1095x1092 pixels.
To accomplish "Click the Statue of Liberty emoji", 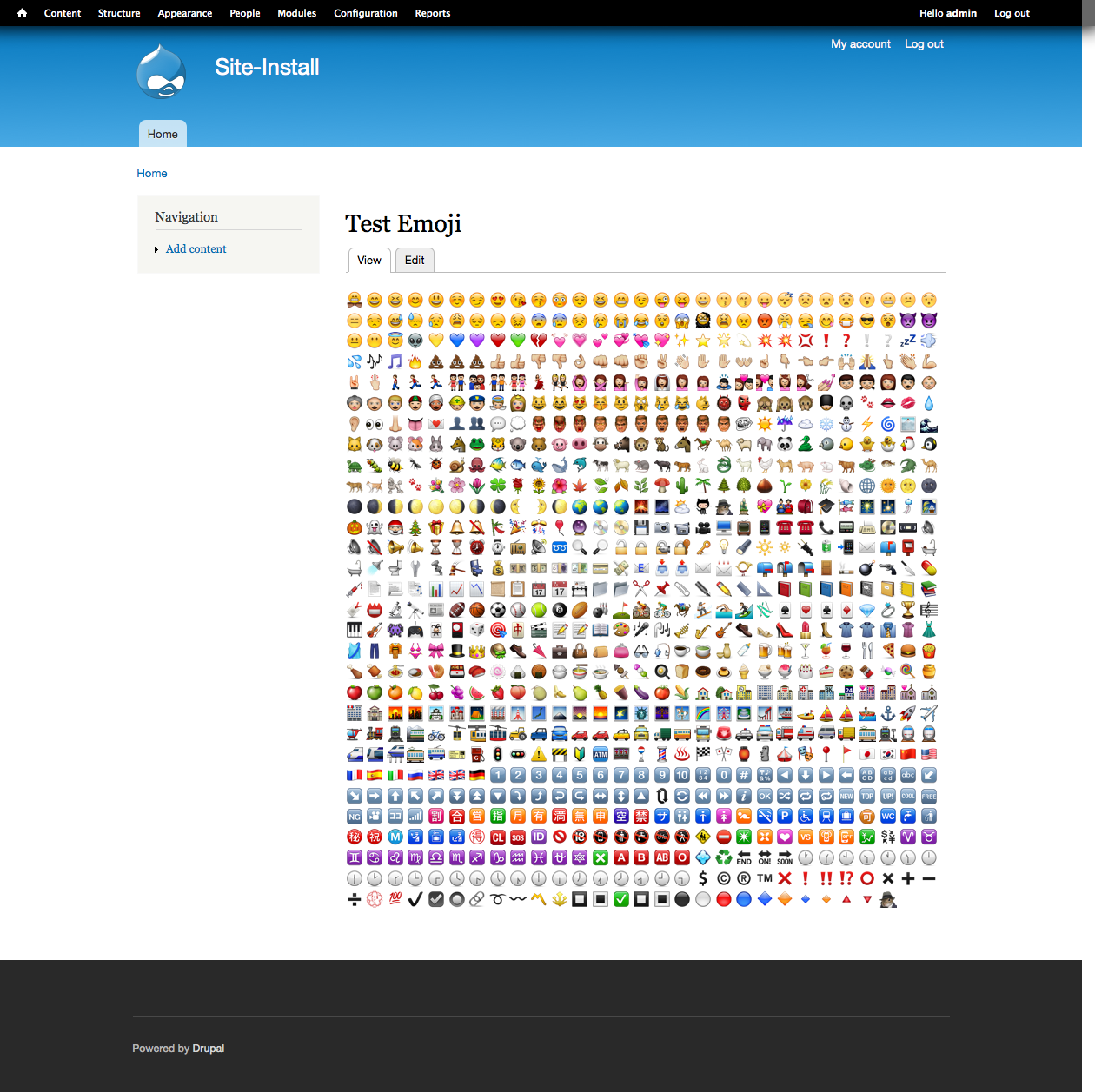I will [641, 713].
